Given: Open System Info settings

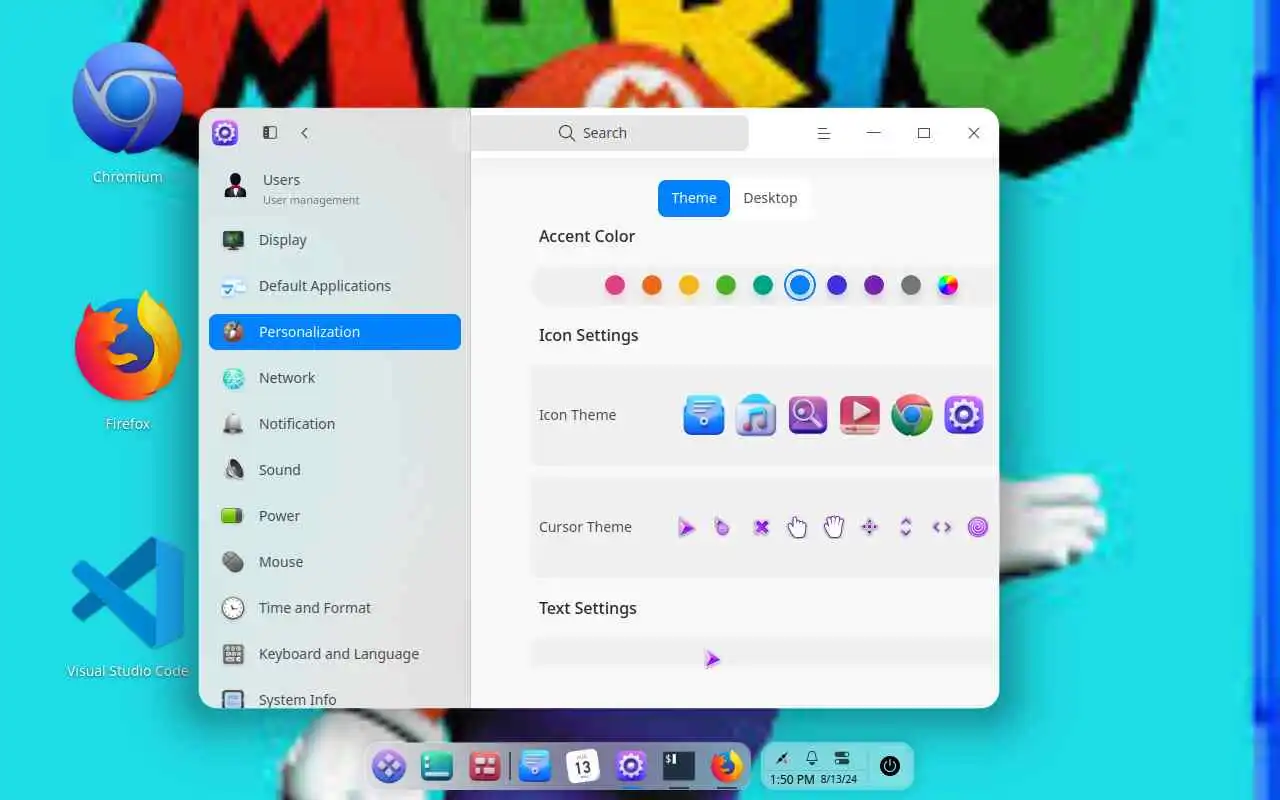Looking at the screenshot, I should click(x=335, y=699).
